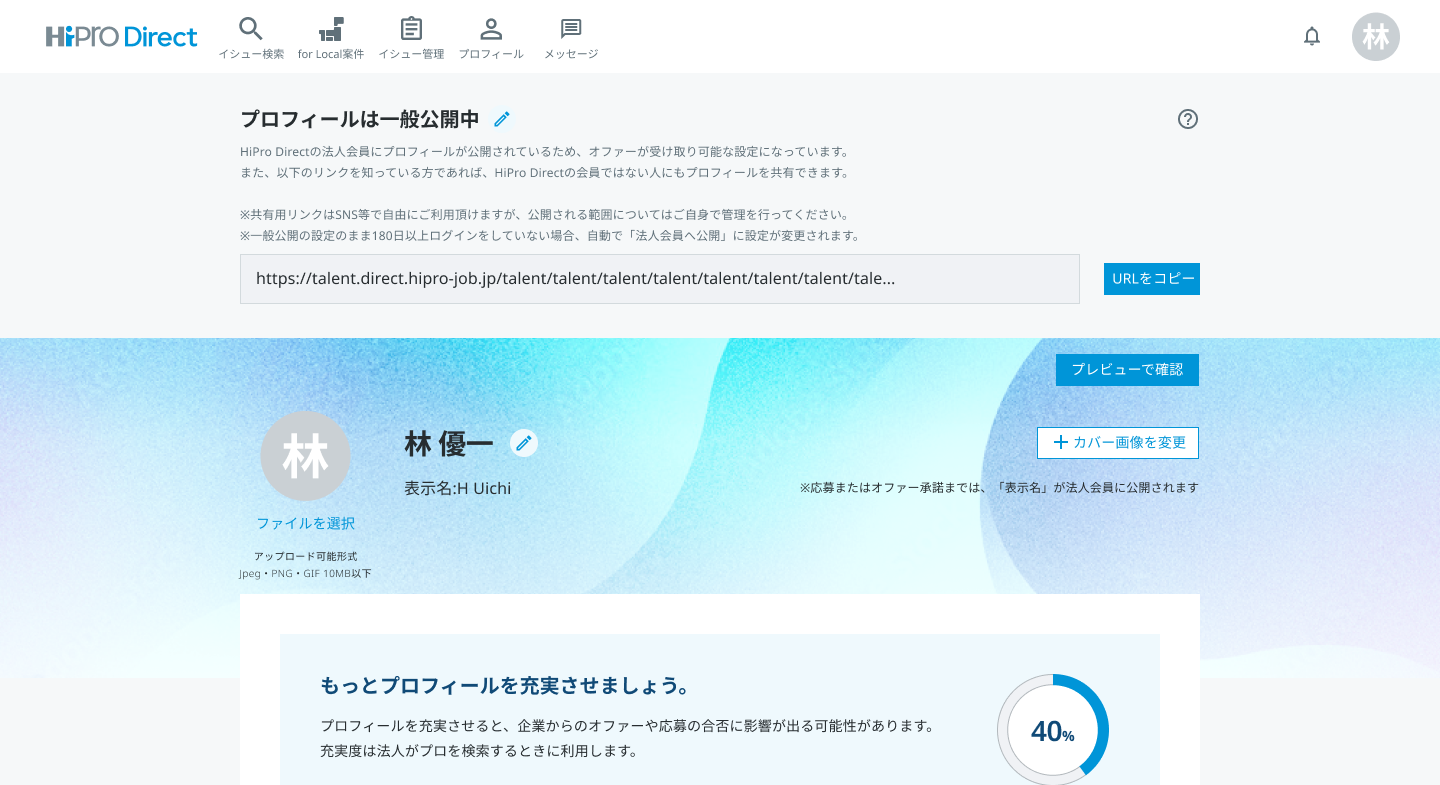This screenshot has height=785, width=1440.
Task: Open the notification bell
Action: pos(1312,36)
